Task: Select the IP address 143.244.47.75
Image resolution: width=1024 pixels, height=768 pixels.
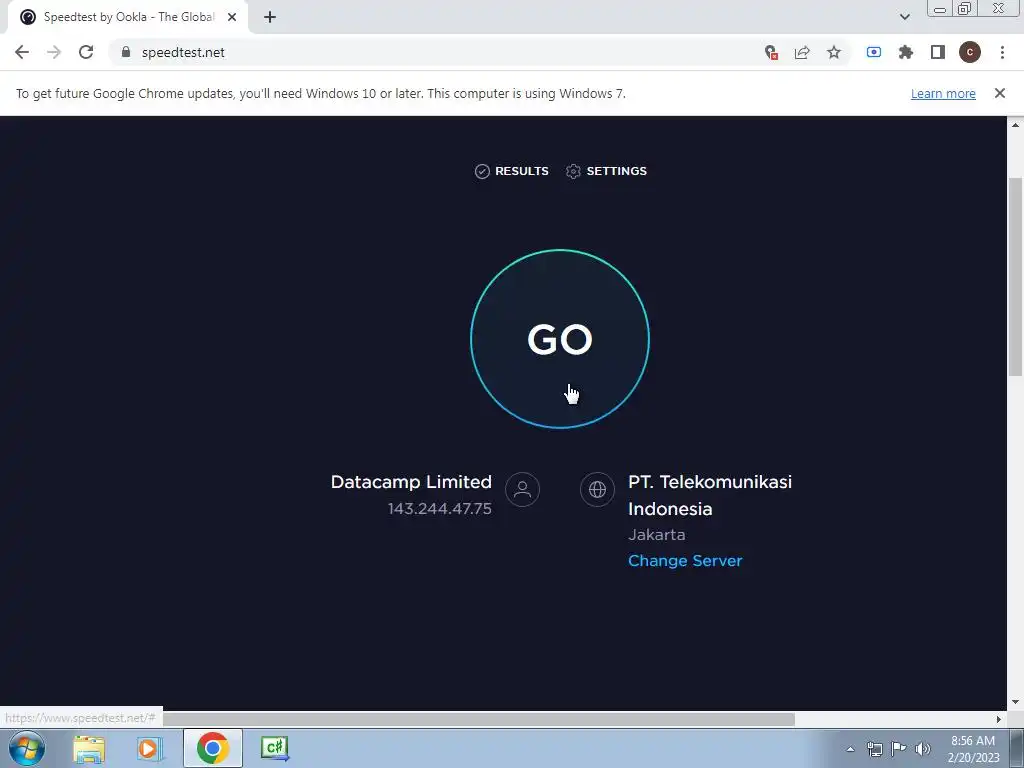Action: click(440, 509)
